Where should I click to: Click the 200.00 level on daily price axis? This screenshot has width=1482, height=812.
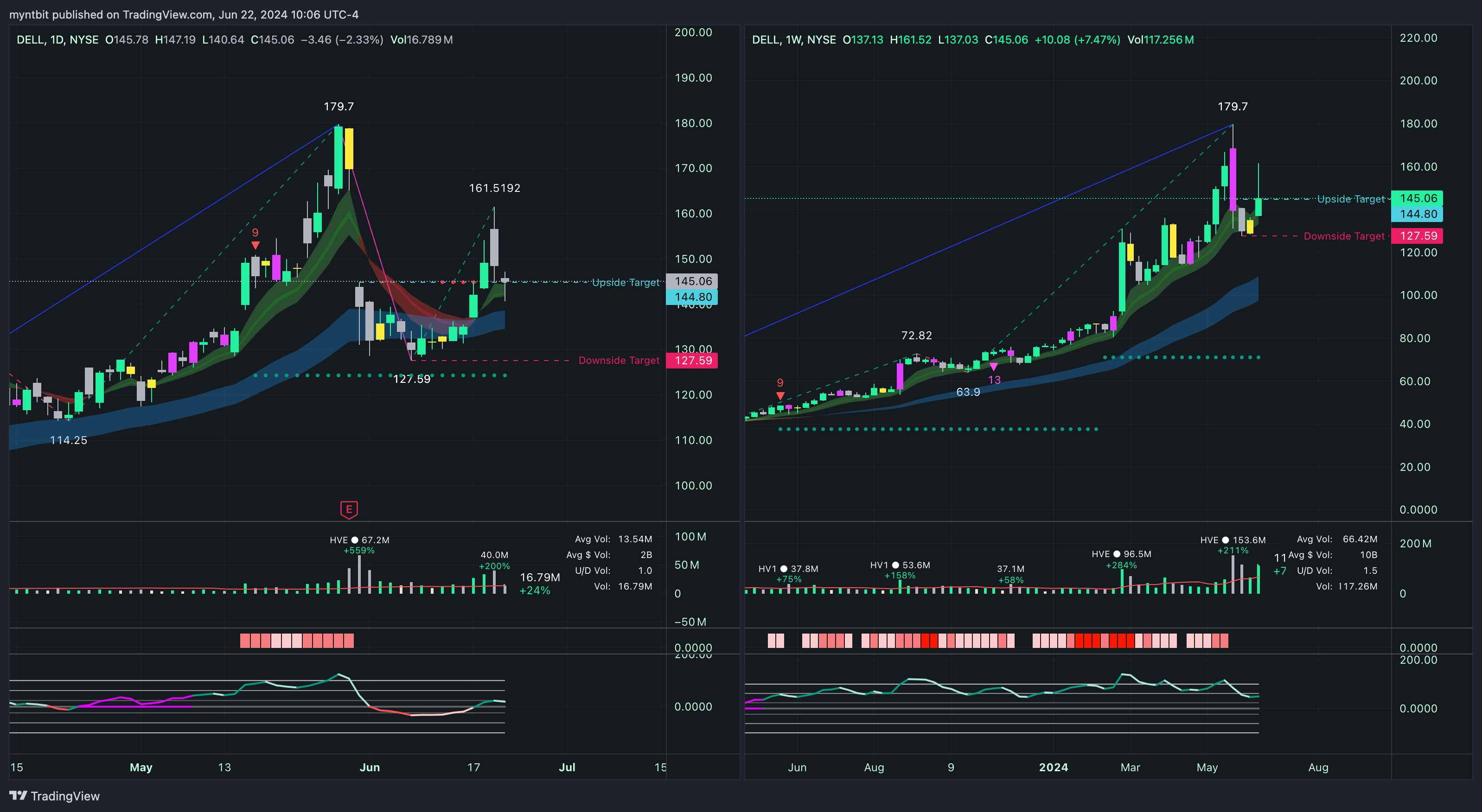click(693, 32)
